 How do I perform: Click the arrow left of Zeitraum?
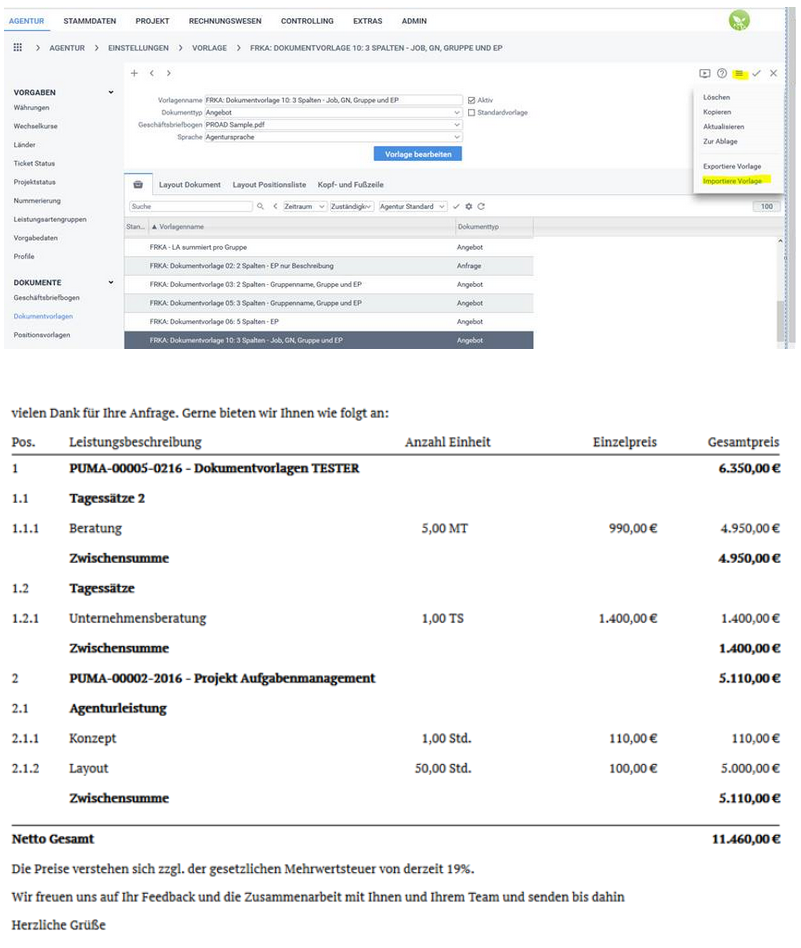pos(275,206)
